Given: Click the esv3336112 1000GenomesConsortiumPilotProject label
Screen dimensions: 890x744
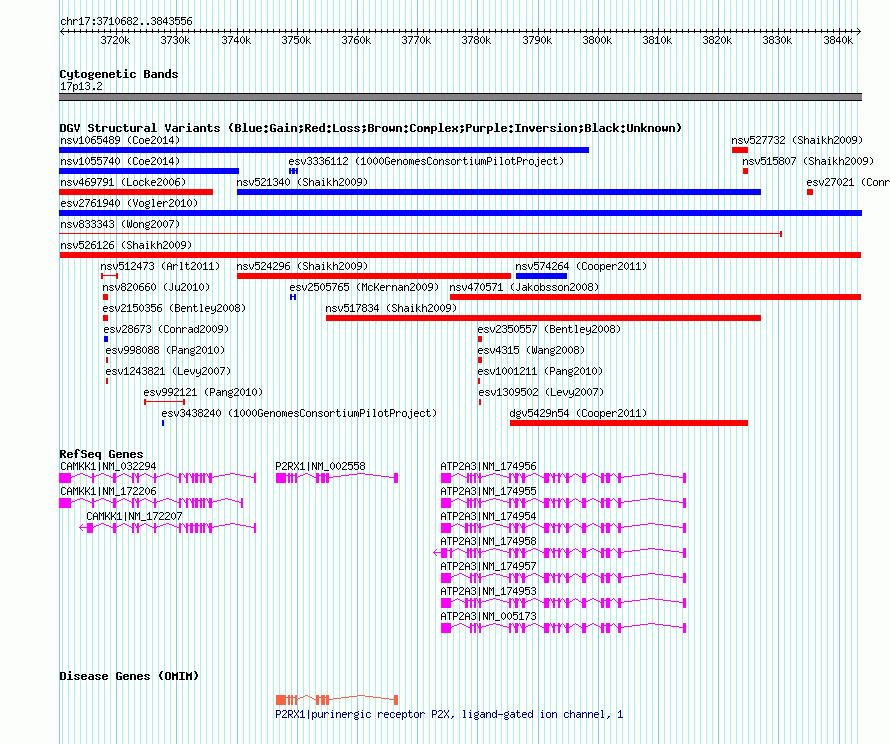Looking at the screenshot, I should point(426,161).
